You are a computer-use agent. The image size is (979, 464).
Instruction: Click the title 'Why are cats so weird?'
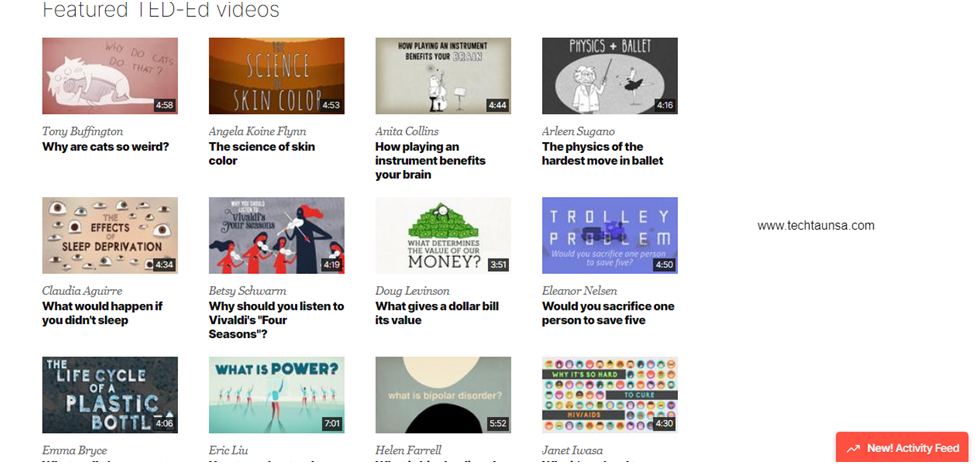[106, 147]
